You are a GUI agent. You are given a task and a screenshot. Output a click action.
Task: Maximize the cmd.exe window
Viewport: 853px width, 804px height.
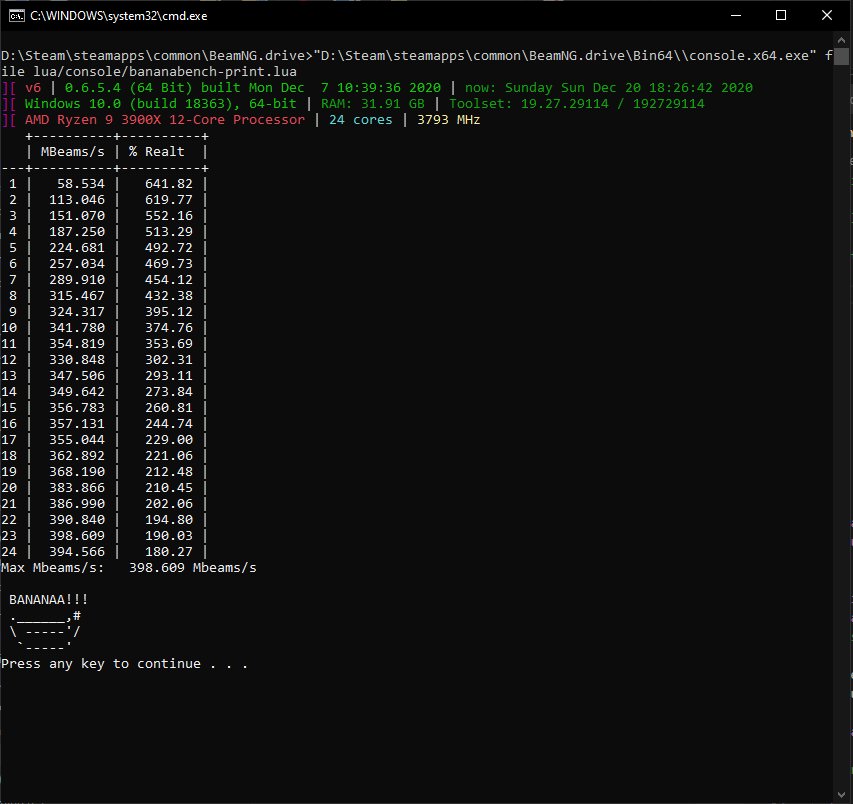[781, 16]
